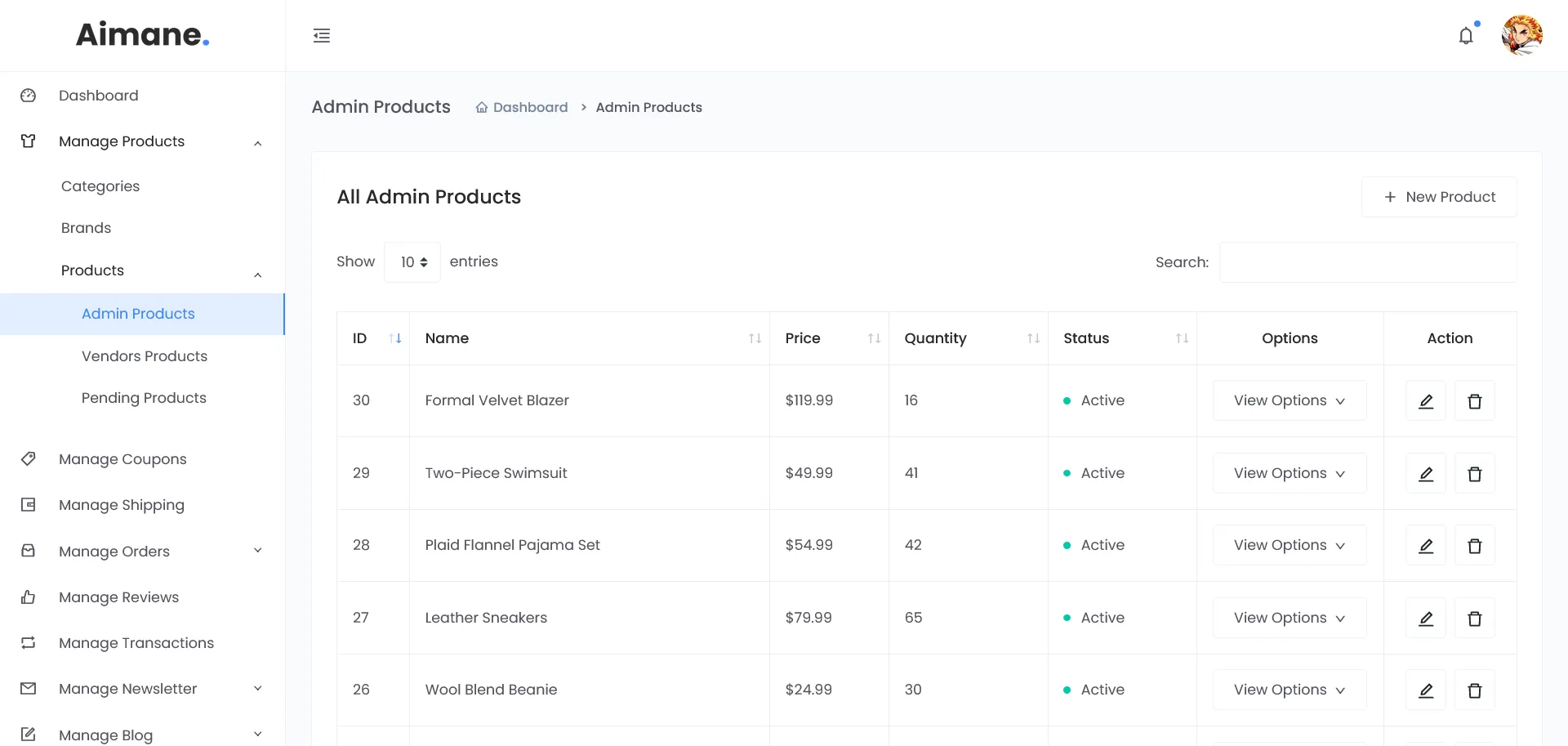Image resolution: width=1568 pixels, height=746 pixels.
Task: Open the show entries count dropdown
Action: point(412,262)
